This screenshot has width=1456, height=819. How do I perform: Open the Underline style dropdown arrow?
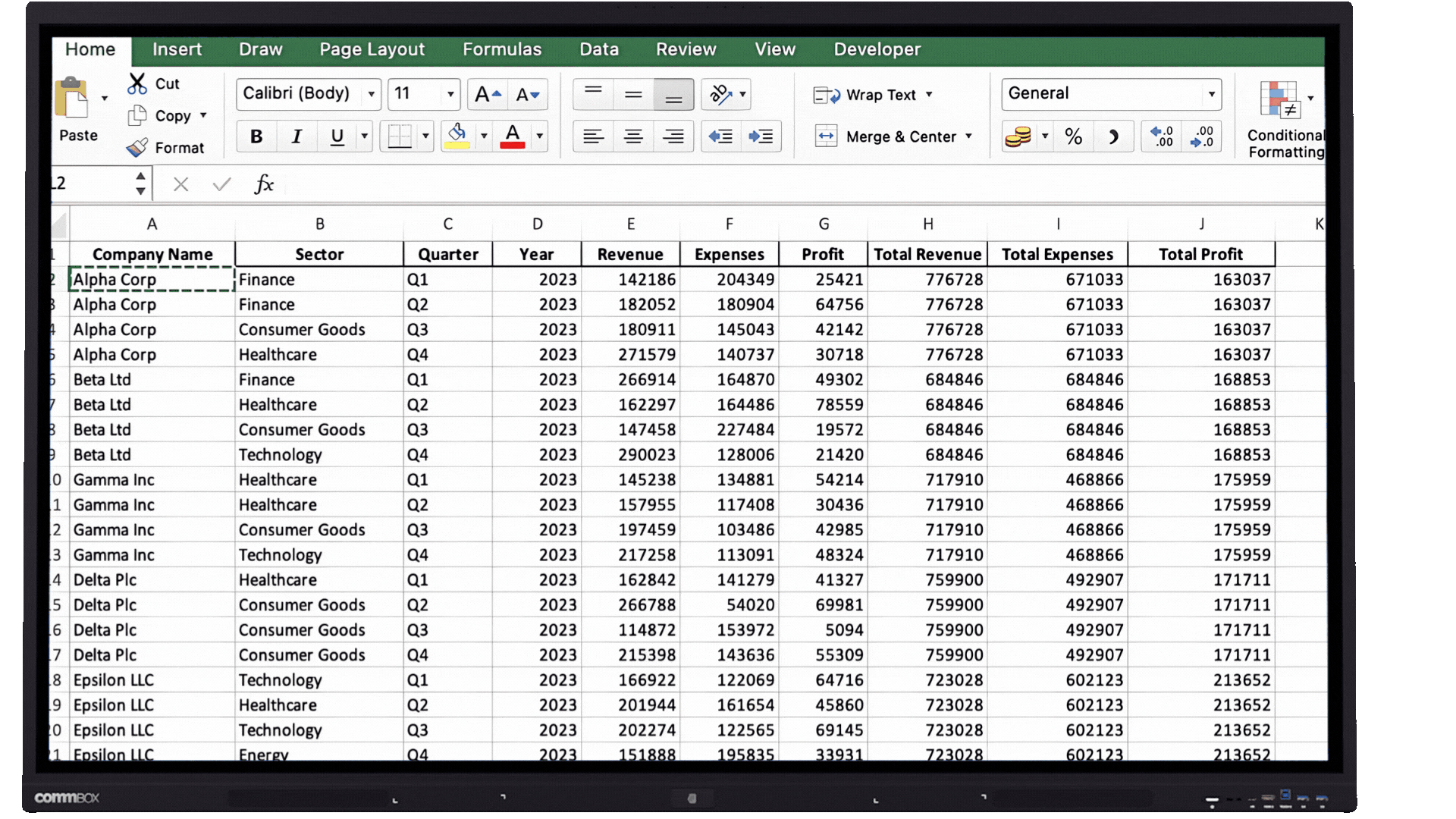(364, 136)
